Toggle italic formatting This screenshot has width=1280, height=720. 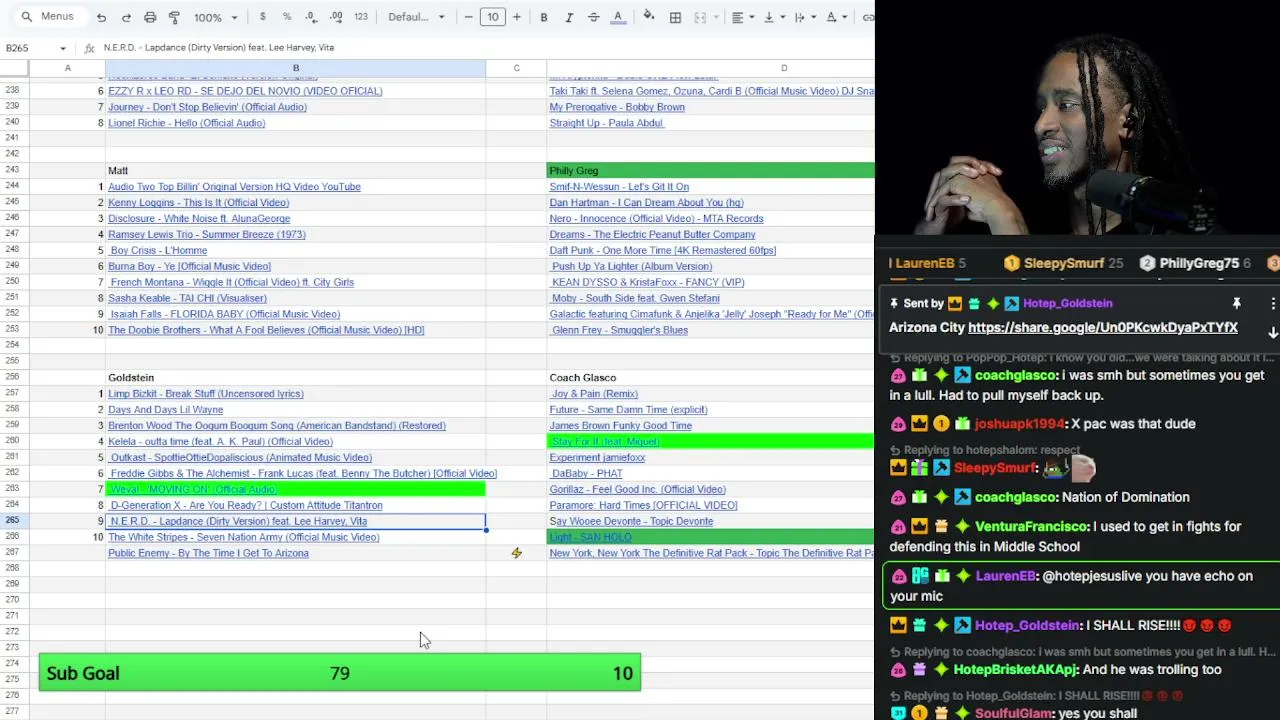tap(569, 17)
